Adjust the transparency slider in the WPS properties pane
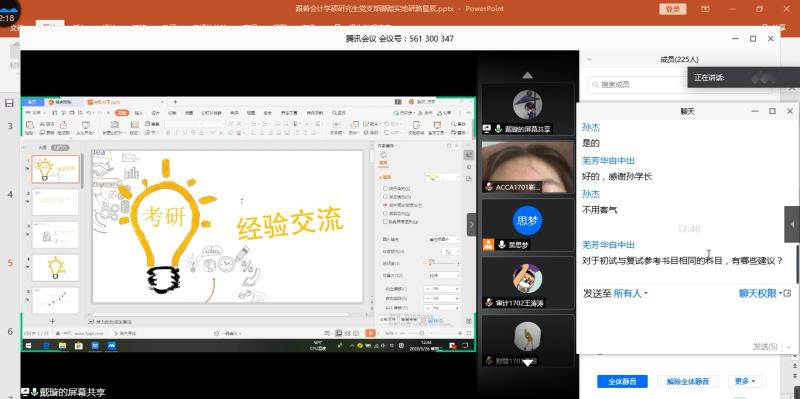This screenshot has height=399, width=800. pos(443,262)
